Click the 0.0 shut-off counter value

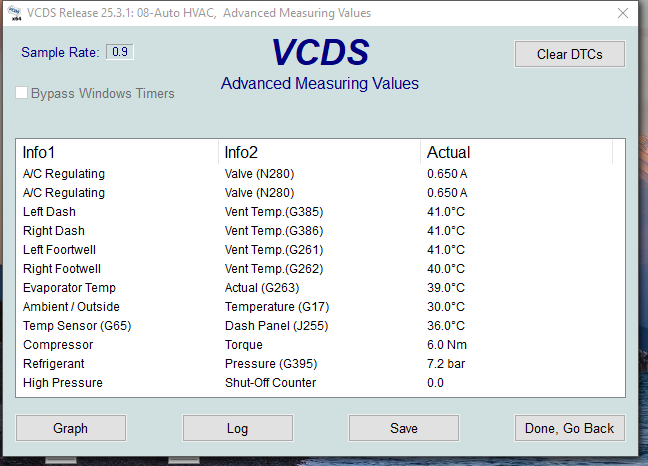click(x=435, y=383)
